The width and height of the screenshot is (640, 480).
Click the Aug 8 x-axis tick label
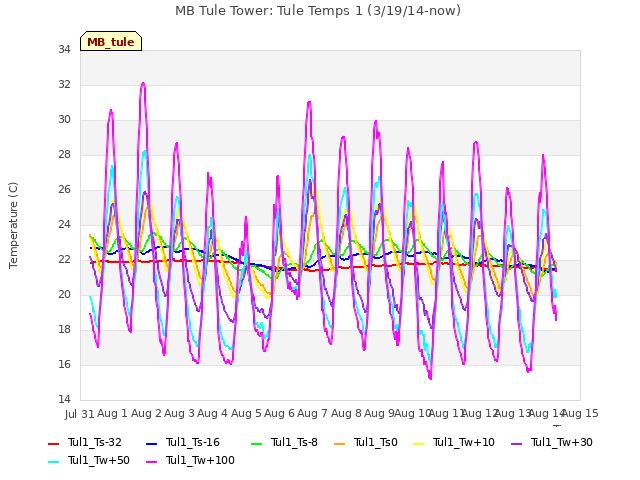tap(346, 413)
